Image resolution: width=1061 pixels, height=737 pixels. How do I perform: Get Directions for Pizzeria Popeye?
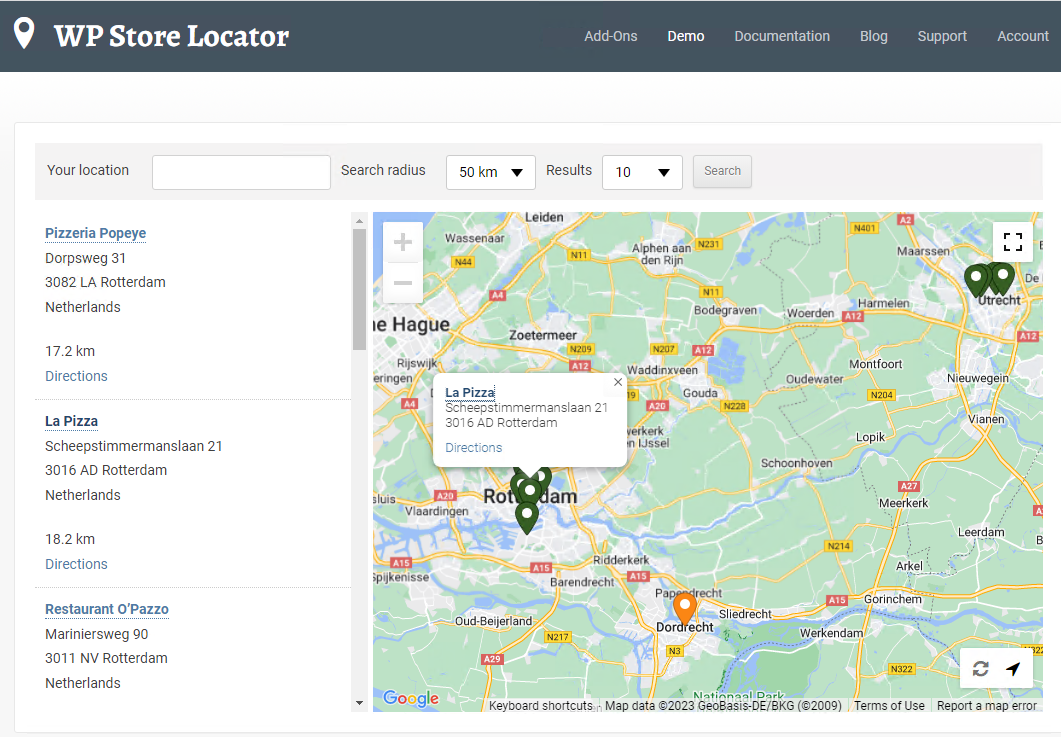point(76,376)
